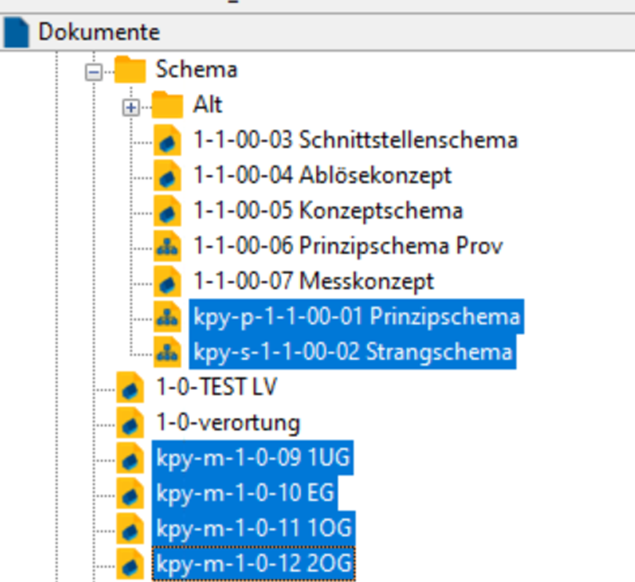This screenshot has width=635, height=582.
Task: Click the 1-0-TEST LV document icon
Action: tap(130, 387)
